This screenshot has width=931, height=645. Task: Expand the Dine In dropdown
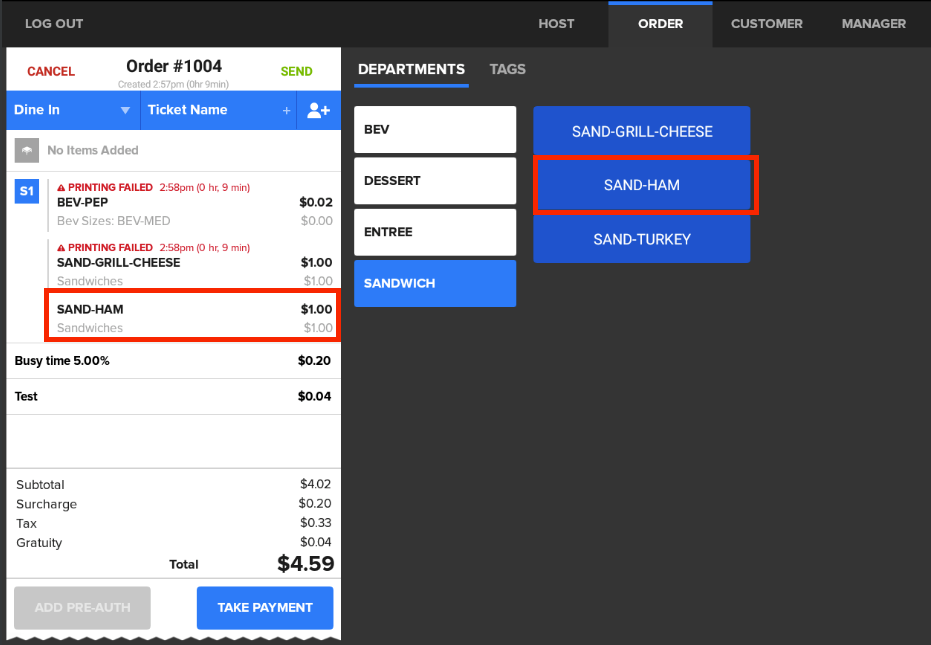(x=125, y=110)
